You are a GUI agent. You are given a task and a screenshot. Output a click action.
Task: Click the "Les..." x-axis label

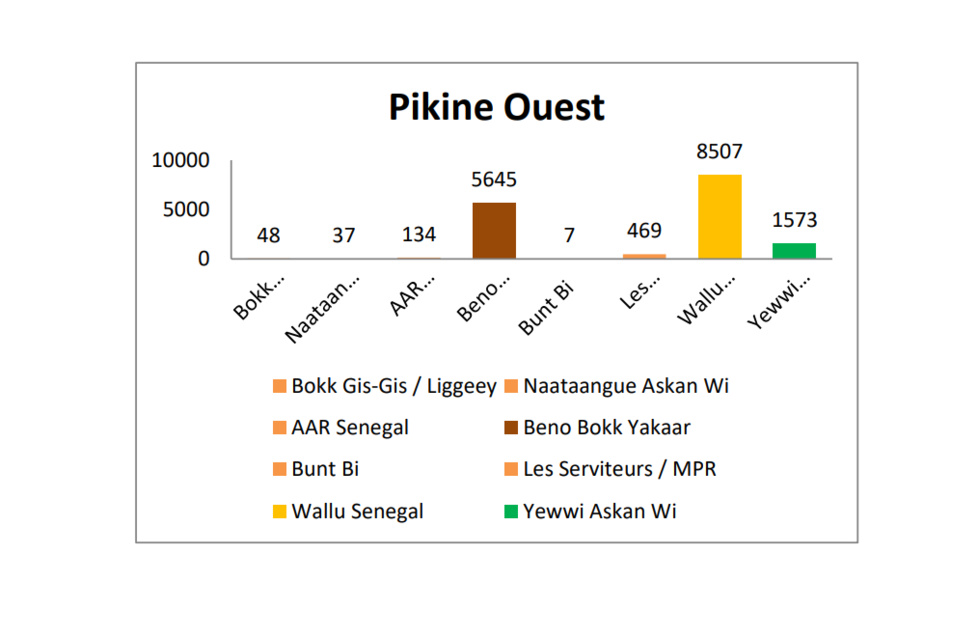pos(640,292)
